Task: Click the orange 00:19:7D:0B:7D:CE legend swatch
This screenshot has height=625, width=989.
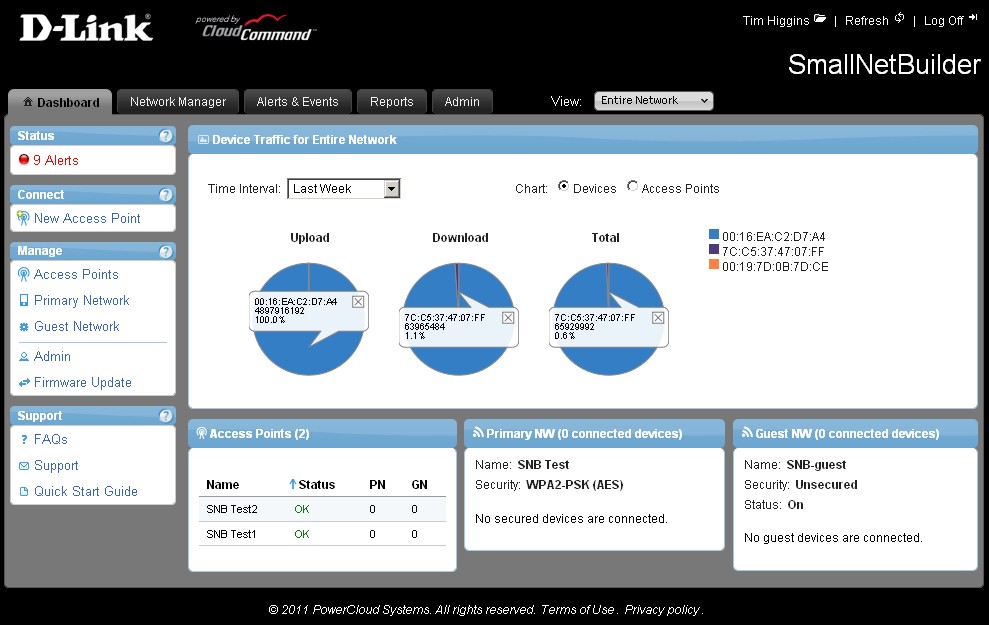Action: 714,264
